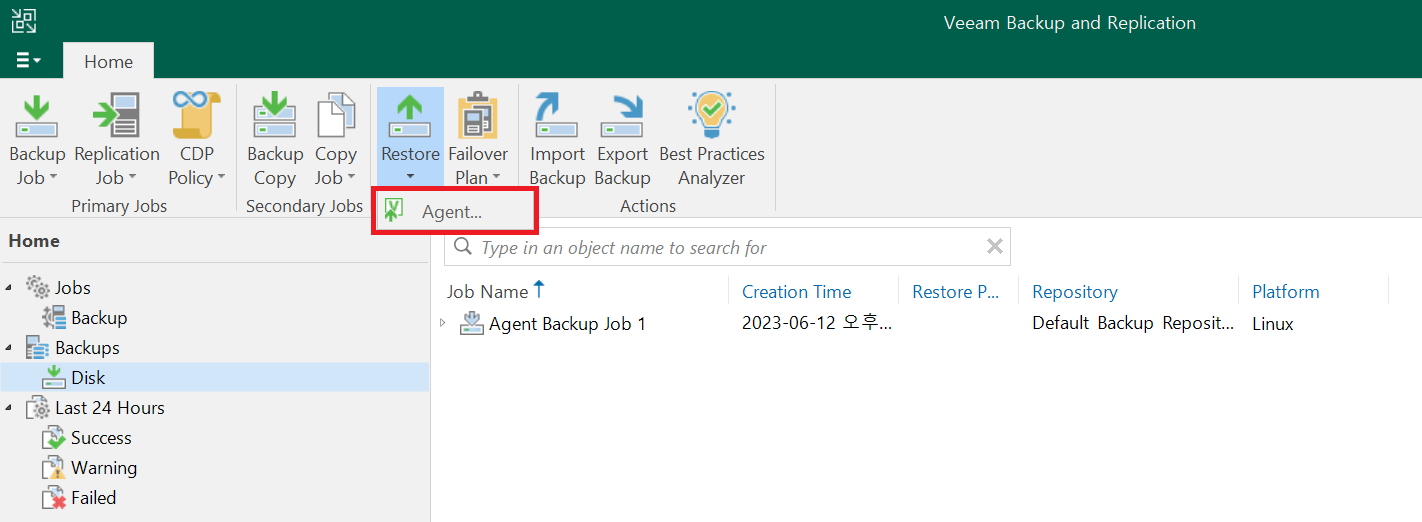Screen dimensions: 1422x522
Task: Click the Warning status icon in tree
Action: coord(54,468)
